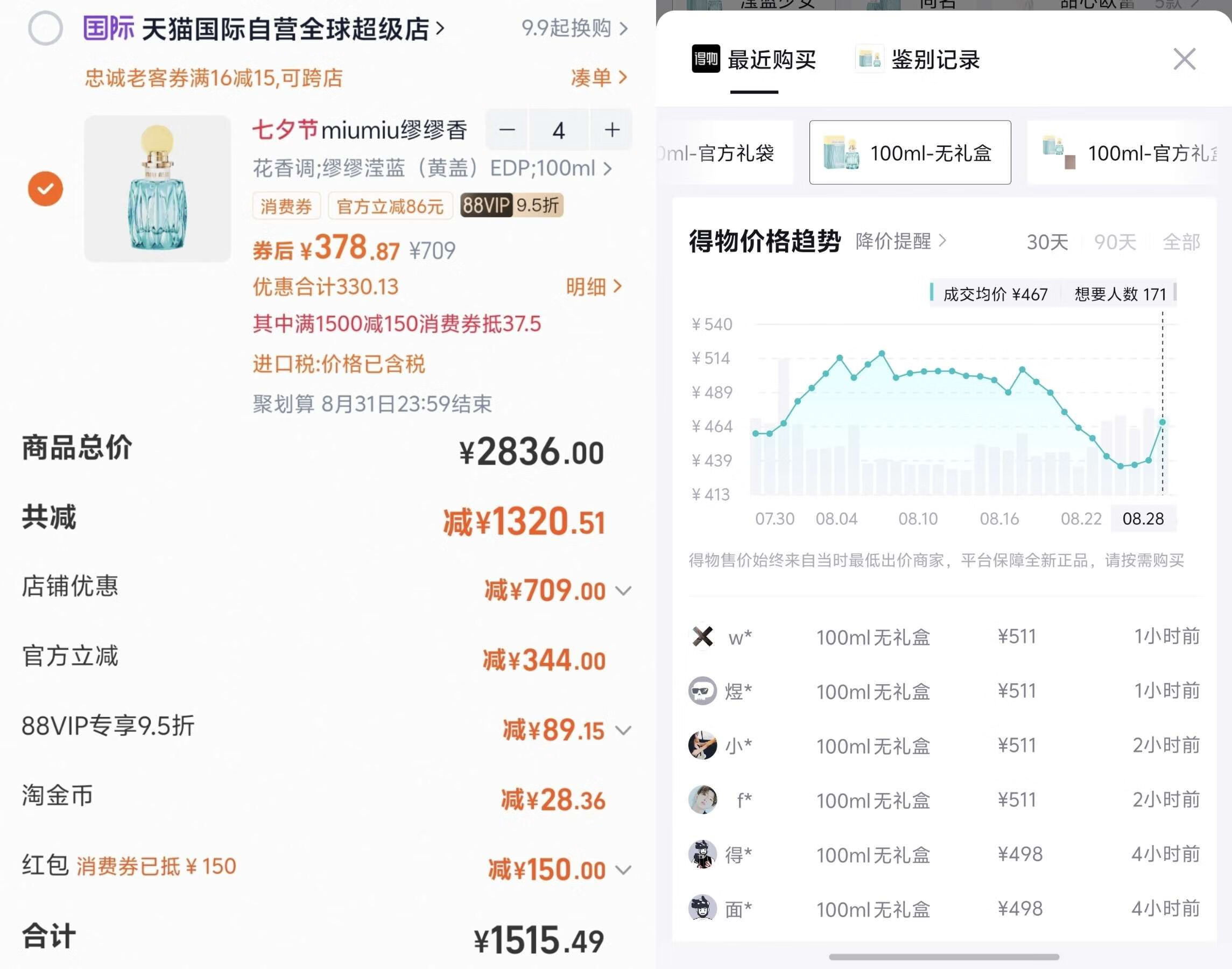Click the 淘金币 减¥28.36 amount

point(553,799)
